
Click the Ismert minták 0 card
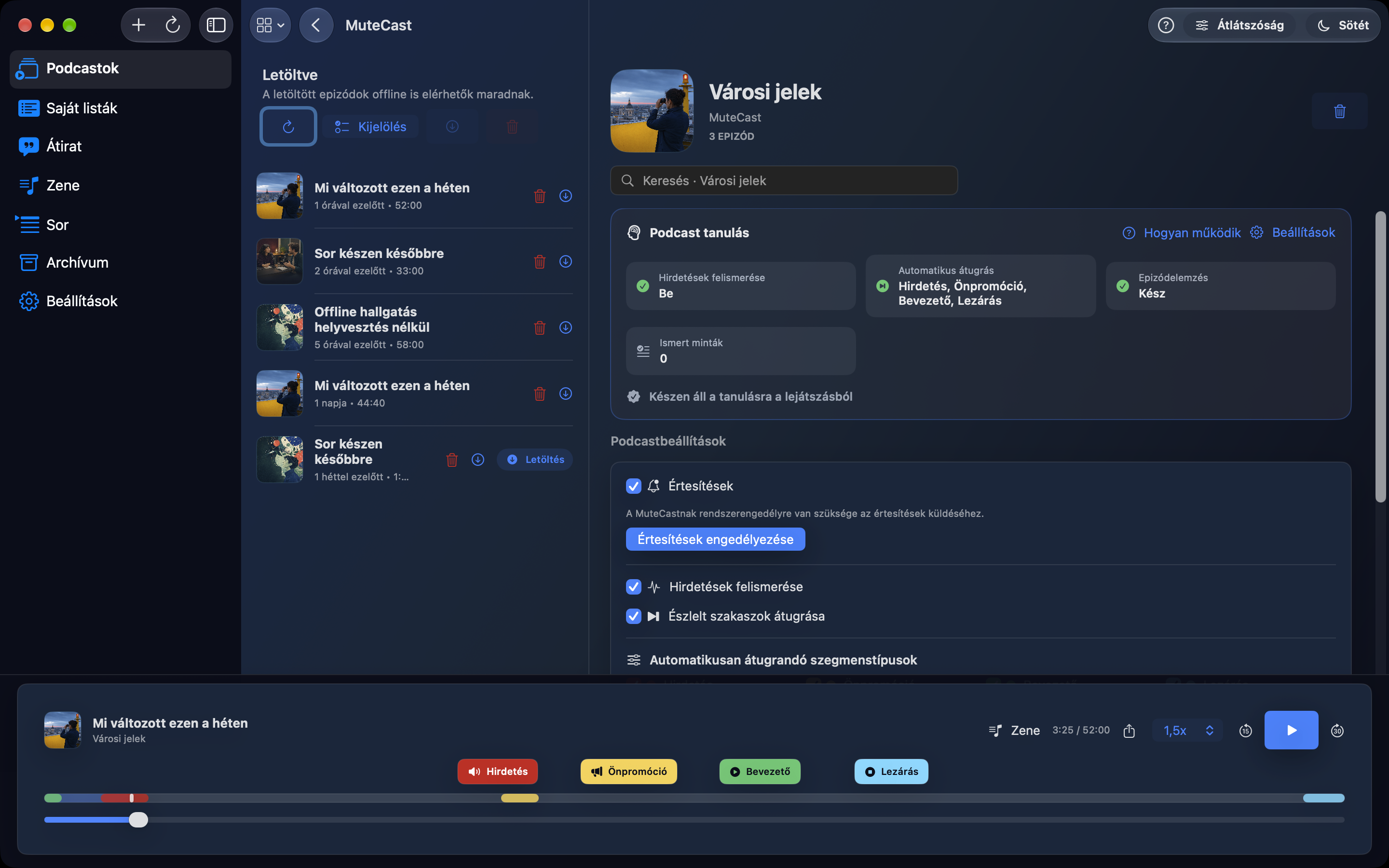(x=740, y=352)
